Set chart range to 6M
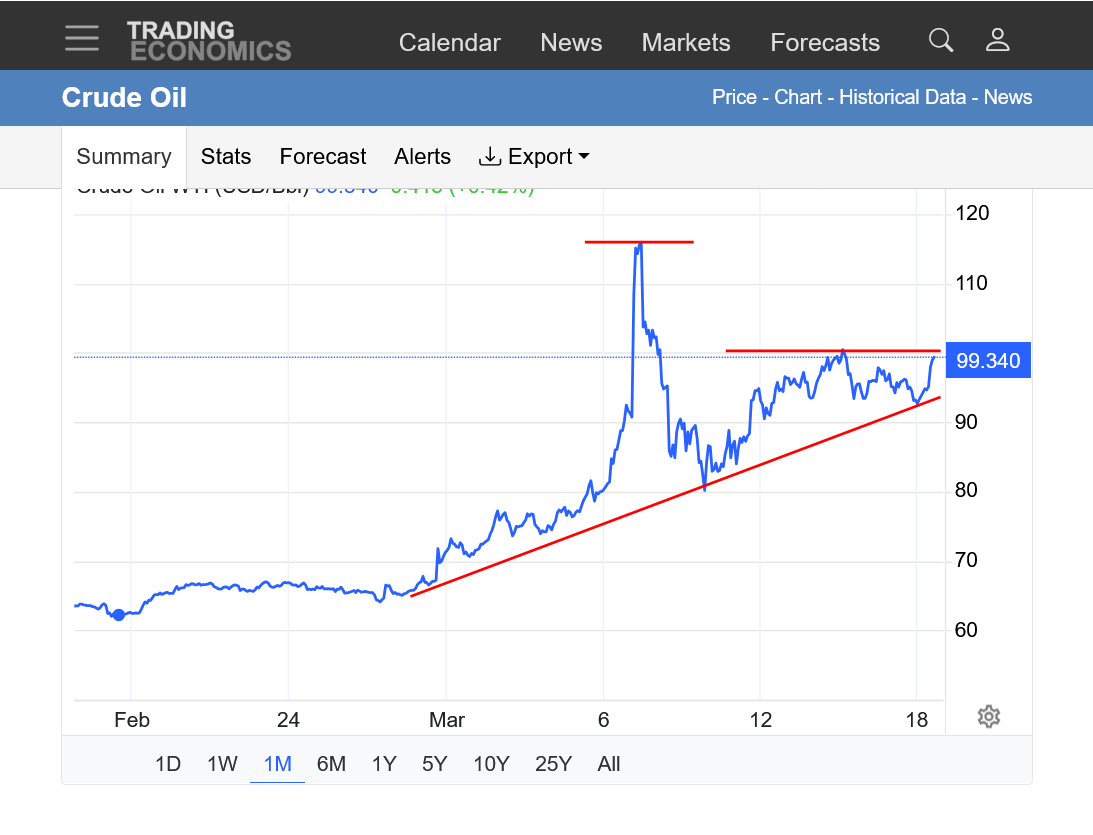 331,764
